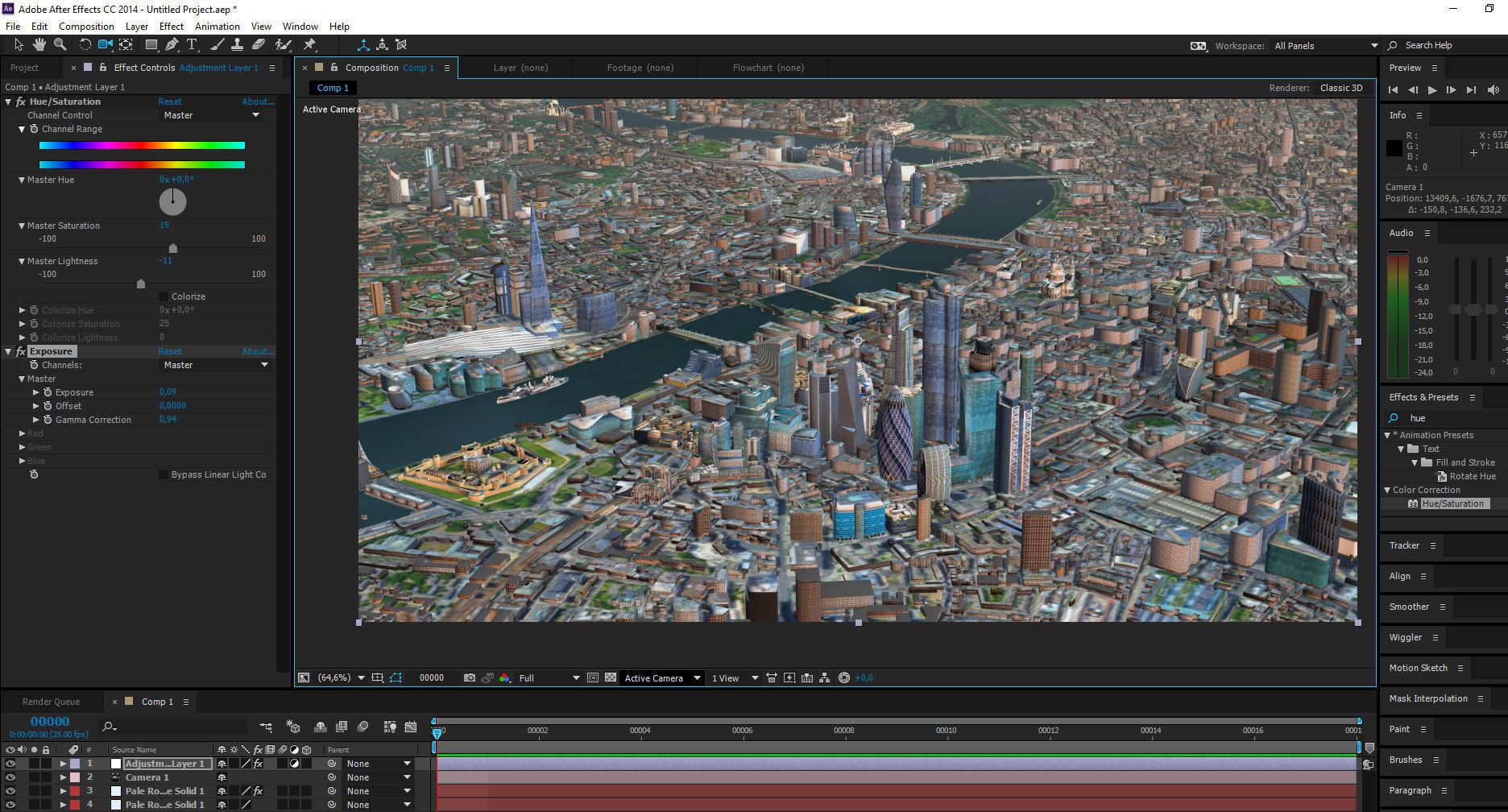1508x812 pixels.
Task: Switch to the Project tab
Action: point(24,68)
